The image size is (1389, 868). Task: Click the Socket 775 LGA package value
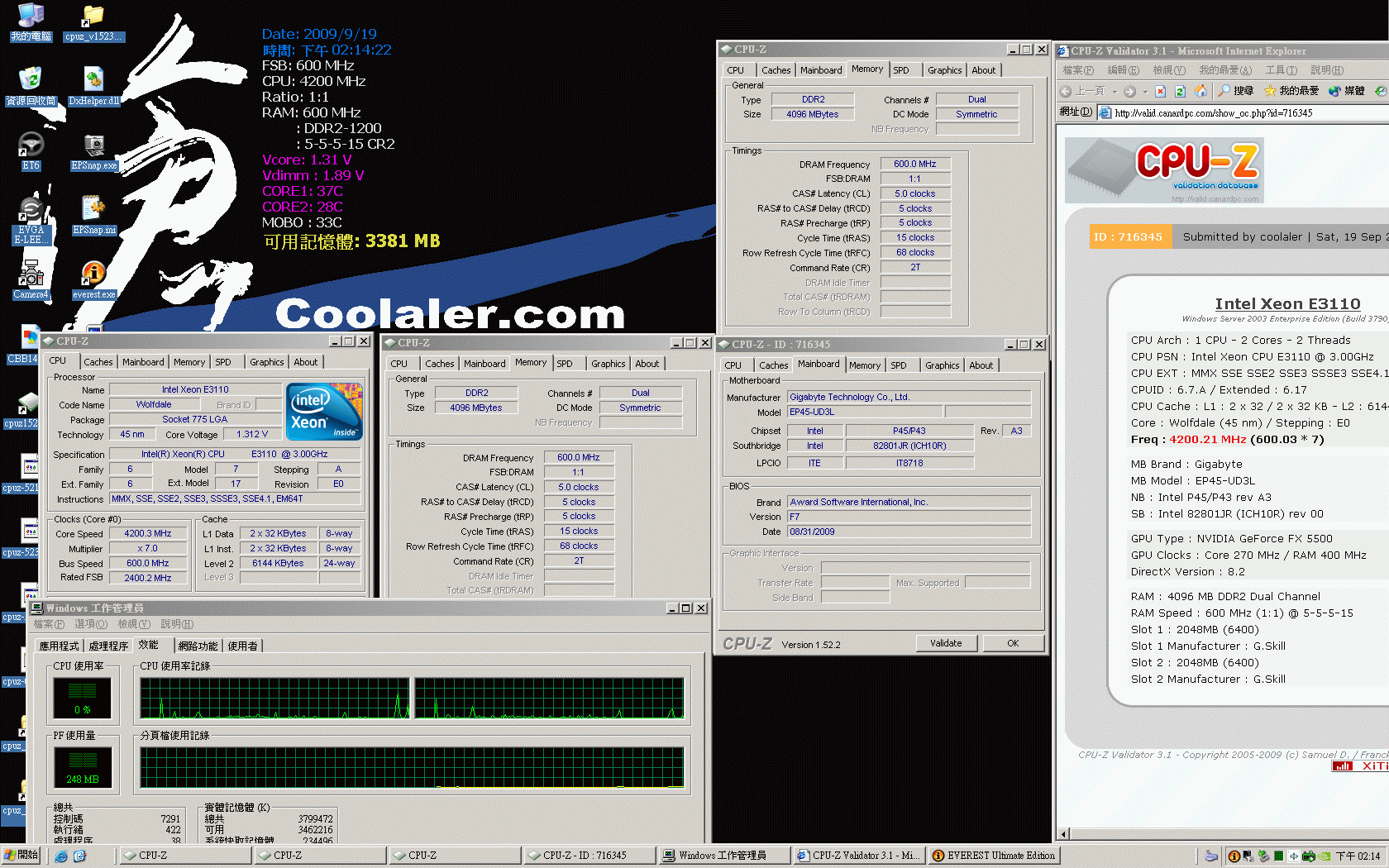point(195,419)
